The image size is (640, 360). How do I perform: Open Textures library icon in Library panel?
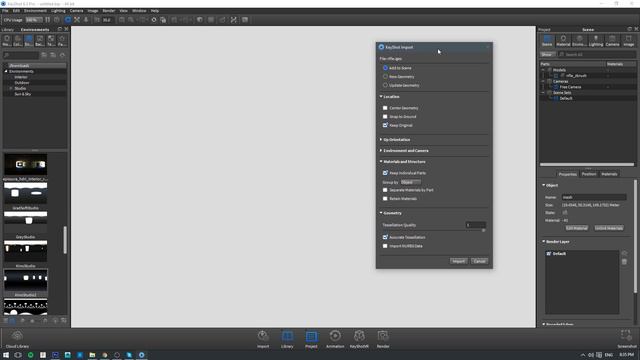[51, 40]
